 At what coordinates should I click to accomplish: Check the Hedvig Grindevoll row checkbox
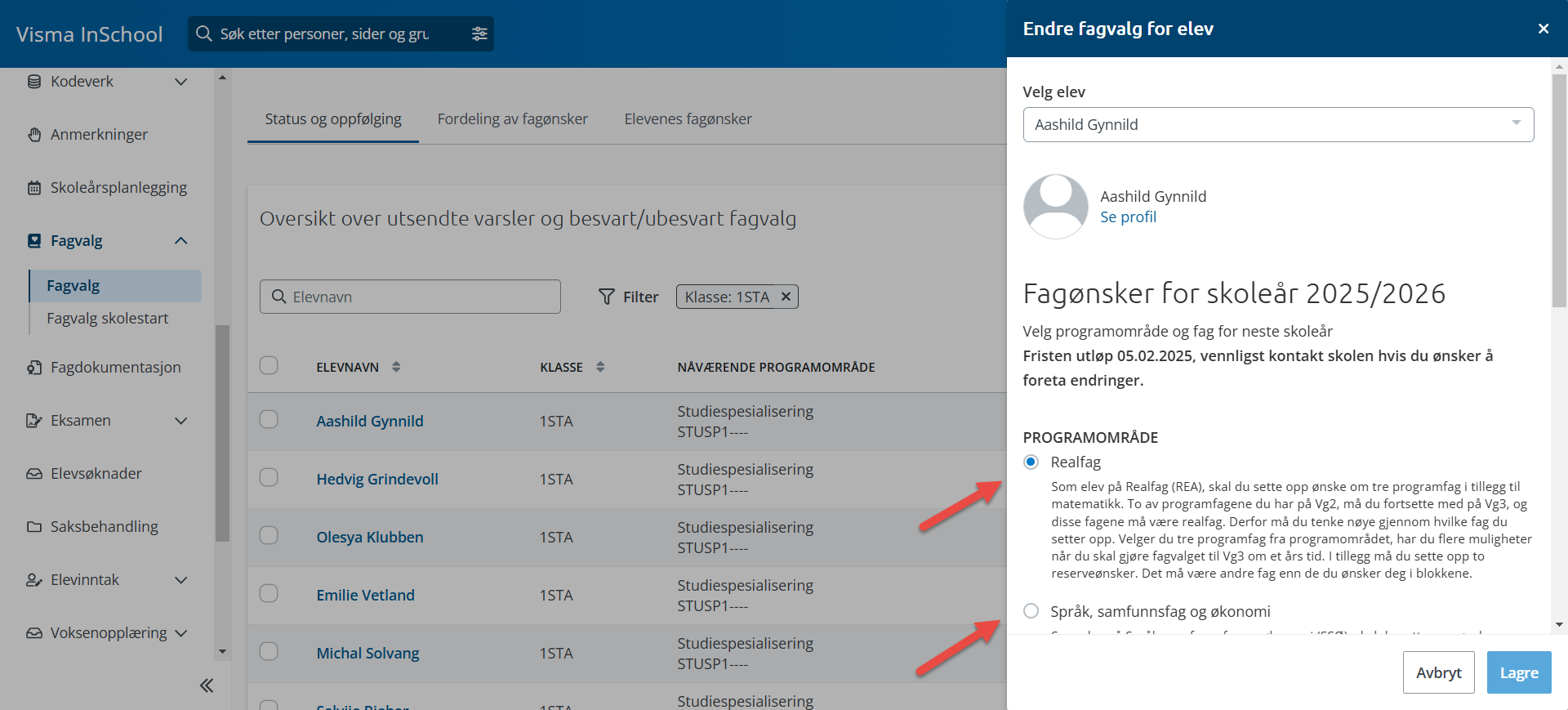(269, 477)
